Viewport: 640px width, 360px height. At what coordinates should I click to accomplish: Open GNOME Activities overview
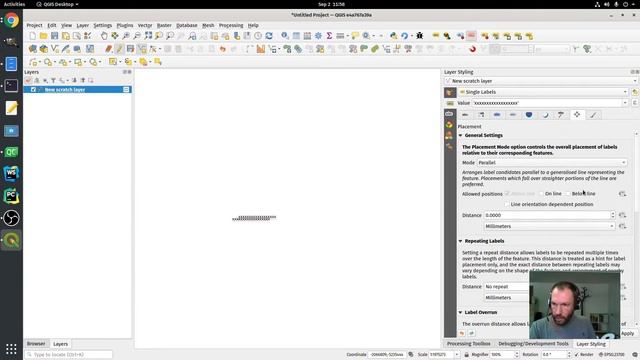coord(14,4)
